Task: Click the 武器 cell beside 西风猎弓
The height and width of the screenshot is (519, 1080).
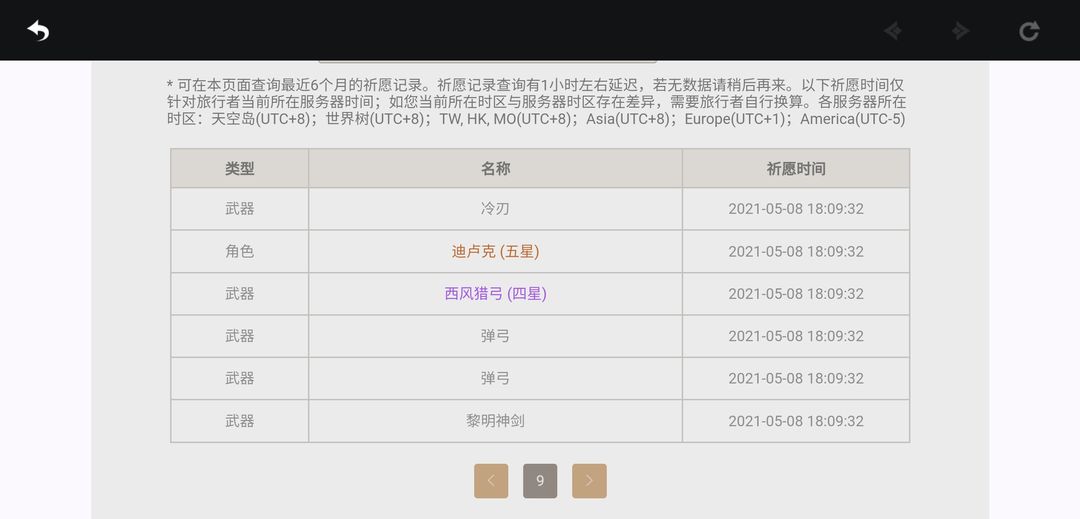Action: click(x=240, y=294)
